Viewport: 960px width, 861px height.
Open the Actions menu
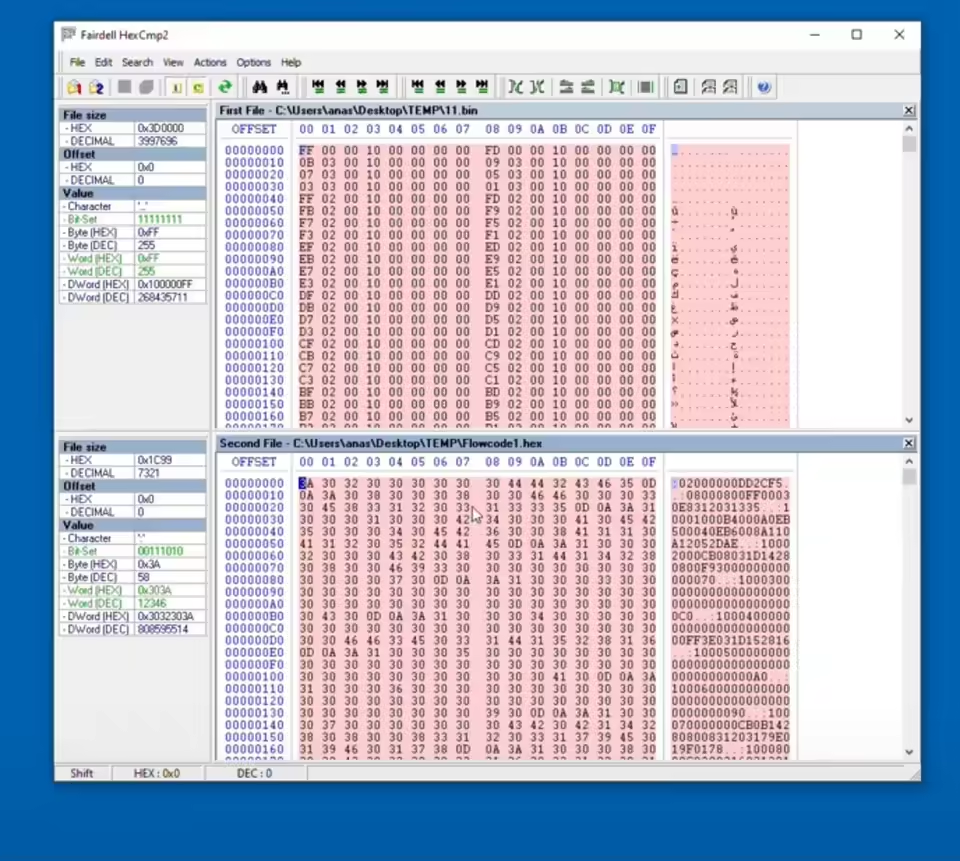tap(210, 62)
